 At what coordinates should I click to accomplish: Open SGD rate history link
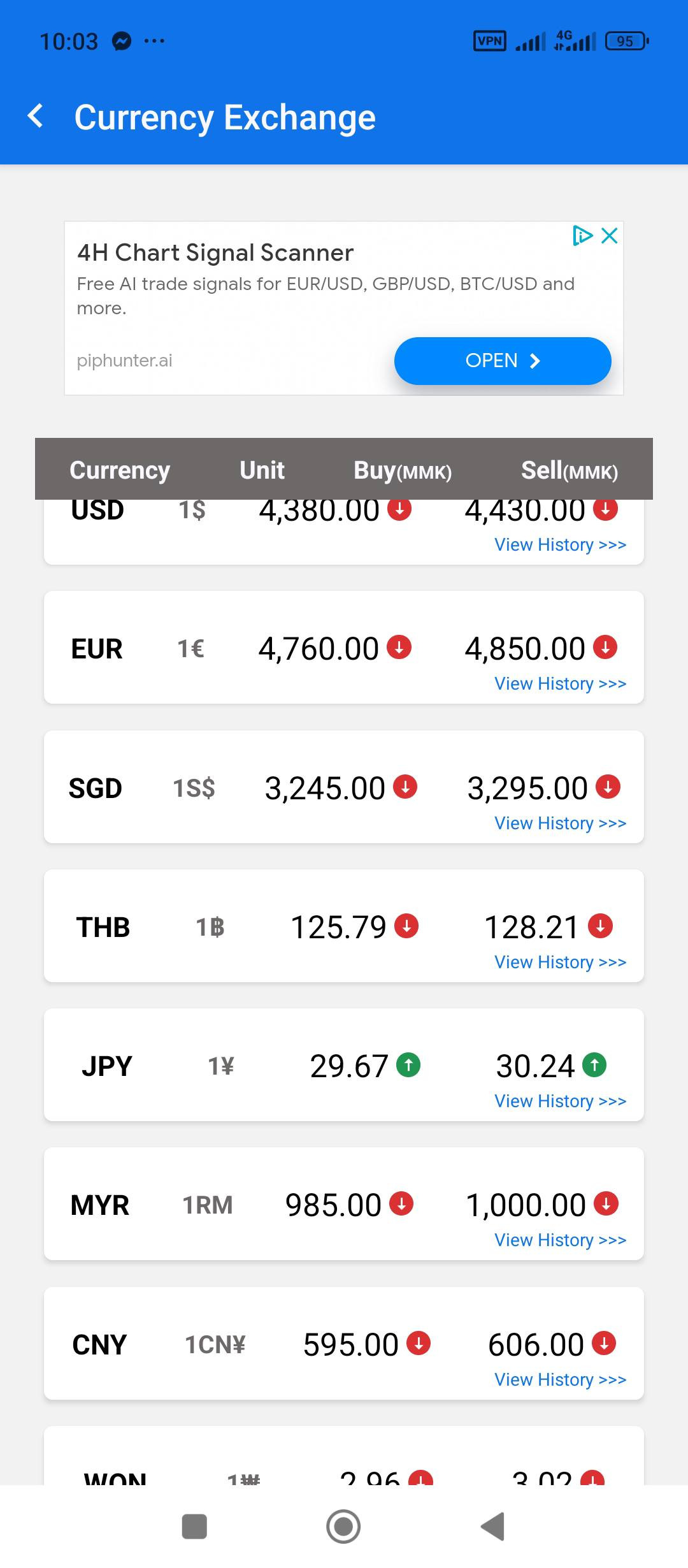[x=560, y=824]
